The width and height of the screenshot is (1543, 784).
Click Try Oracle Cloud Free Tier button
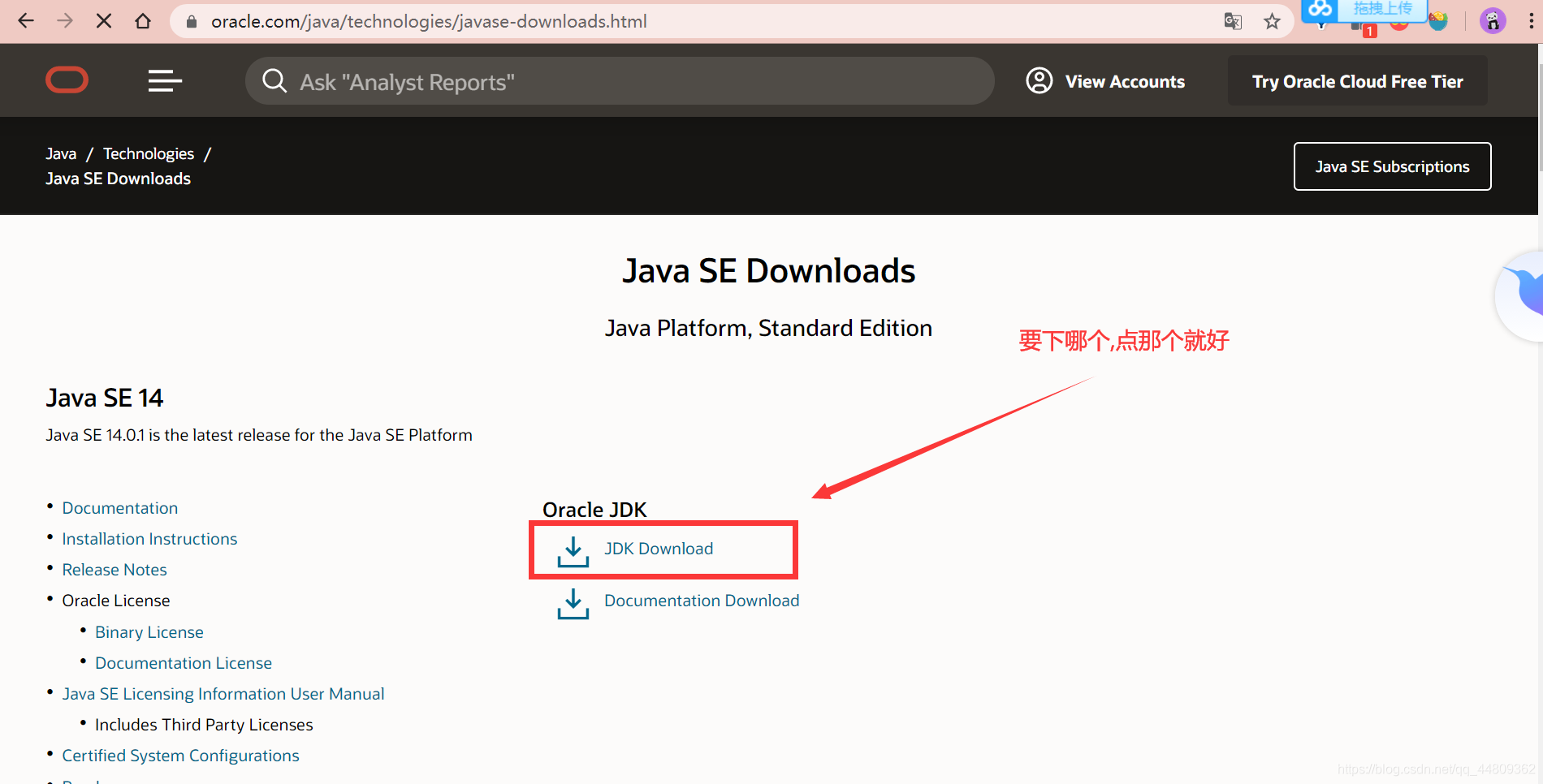click(1358, 81)
